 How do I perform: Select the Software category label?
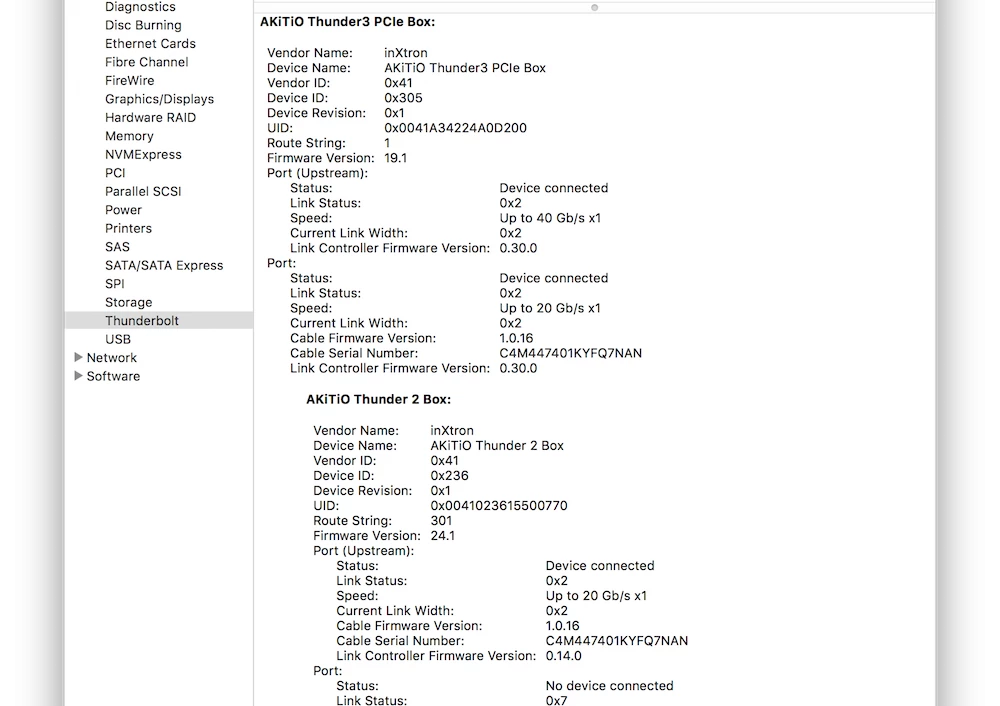pos(114,376)
